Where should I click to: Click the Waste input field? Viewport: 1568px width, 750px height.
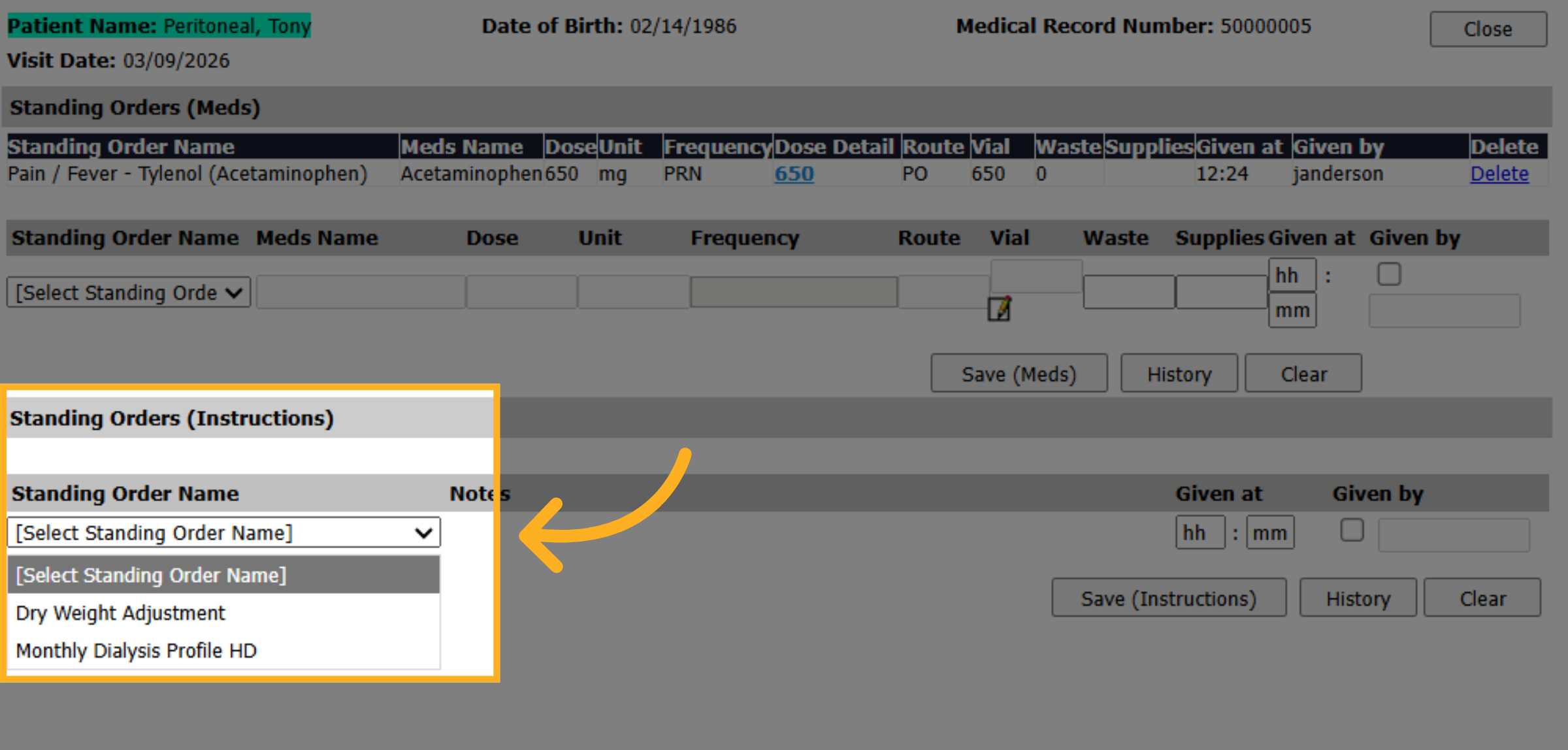click(1128, 292)
